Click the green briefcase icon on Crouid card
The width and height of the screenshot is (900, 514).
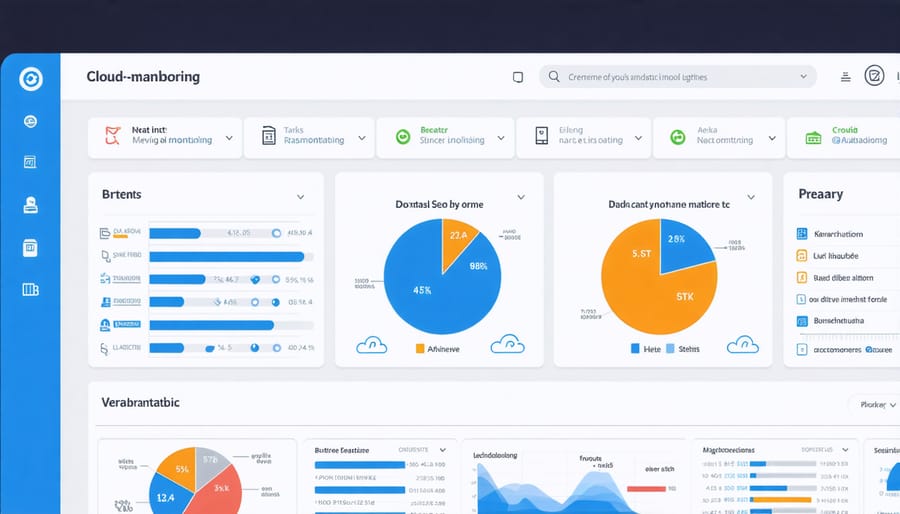click(x=813, y=138)
